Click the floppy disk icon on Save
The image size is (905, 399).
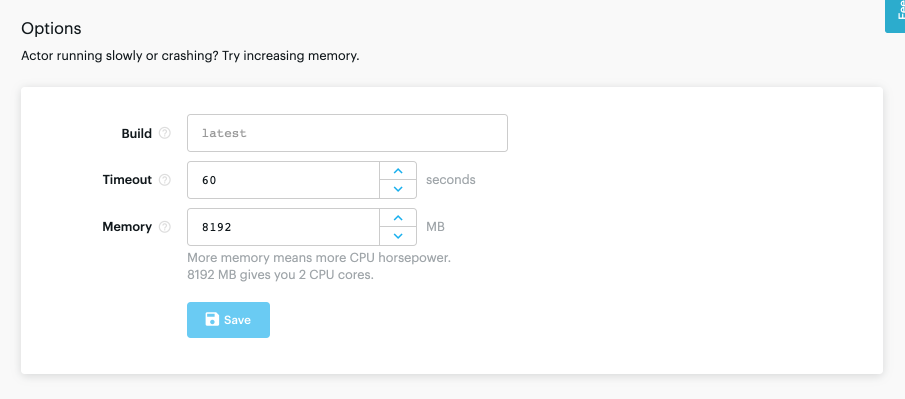click(x=212, y=319)
